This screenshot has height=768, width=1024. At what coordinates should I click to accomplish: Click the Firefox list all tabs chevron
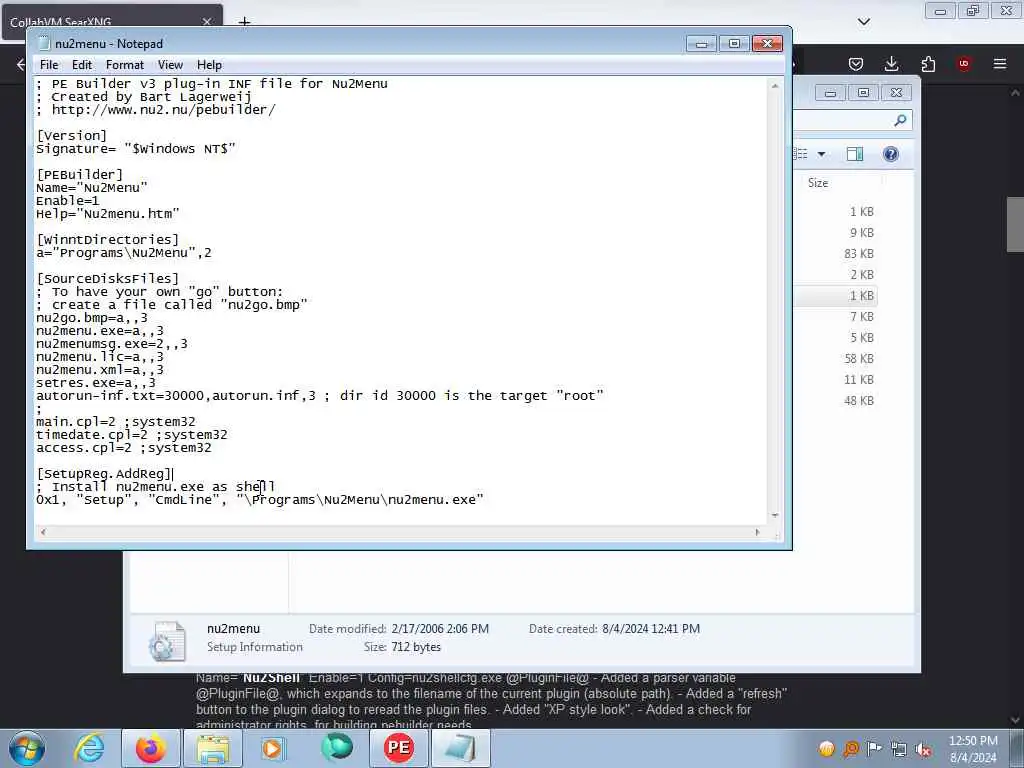[x=863, y=22]
